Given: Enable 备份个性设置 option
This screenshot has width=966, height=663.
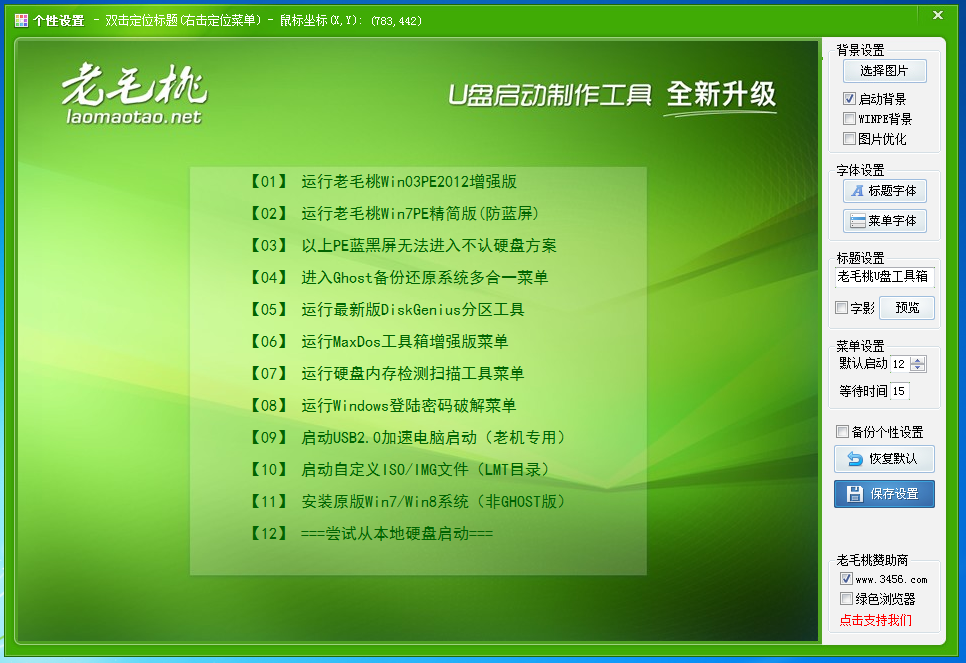Looking at the screenshot, I should coord(842,431).
